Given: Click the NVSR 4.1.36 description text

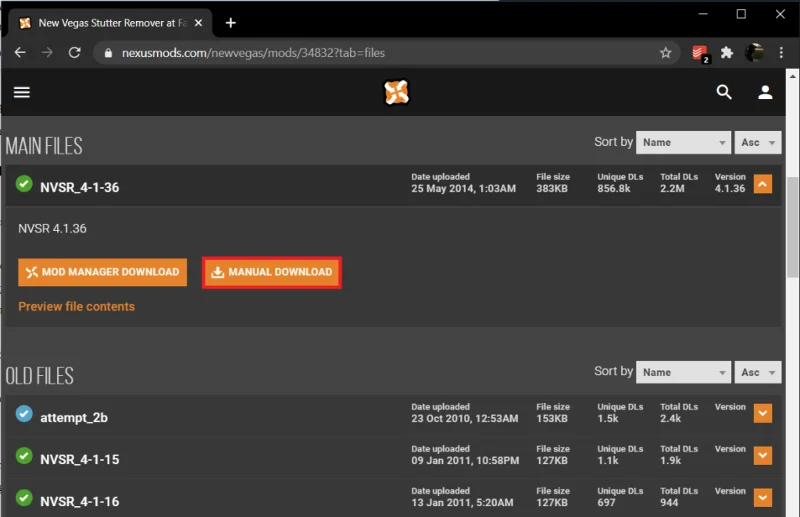Looking at the screenshot, I should [x=53, y=229].
